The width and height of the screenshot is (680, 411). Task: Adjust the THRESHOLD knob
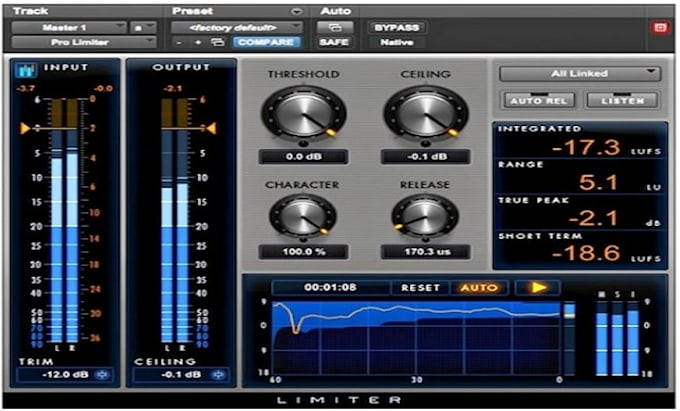(x=304, y=114)
